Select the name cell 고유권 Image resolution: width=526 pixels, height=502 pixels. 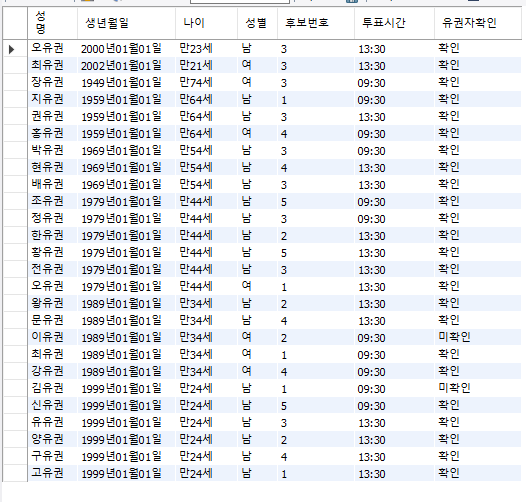point(53,474)
